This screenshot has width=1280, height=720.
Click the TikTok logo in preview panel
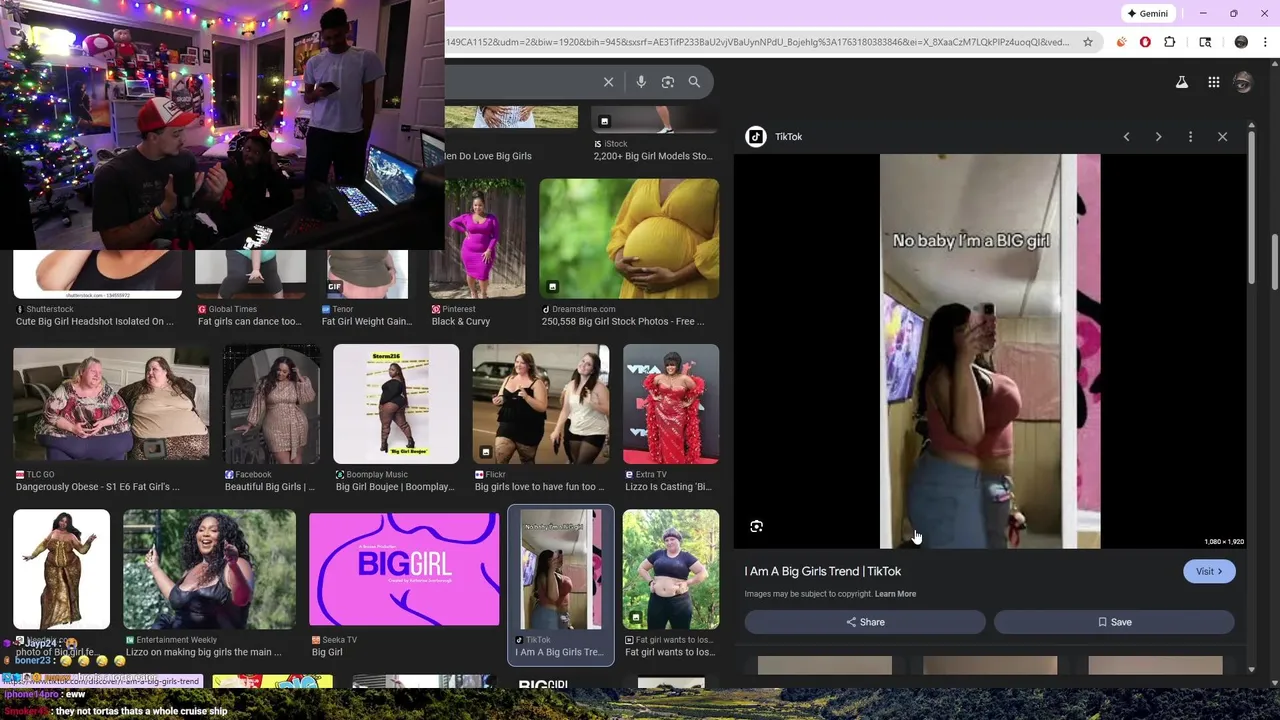click(756, 136)
